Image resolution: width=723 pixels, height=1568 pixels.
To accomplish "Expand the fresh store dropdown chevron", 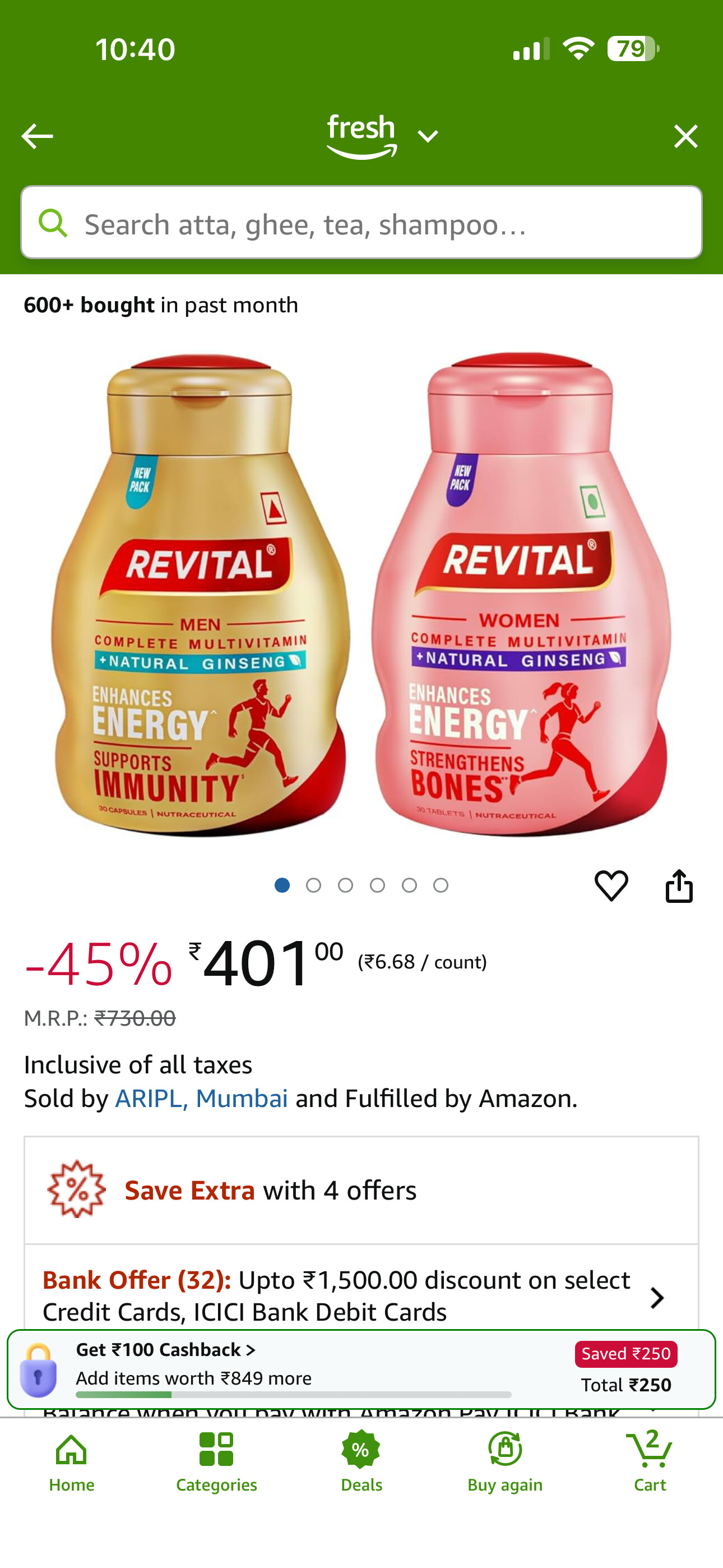I will pyautogui.click(x=428, y=136).
